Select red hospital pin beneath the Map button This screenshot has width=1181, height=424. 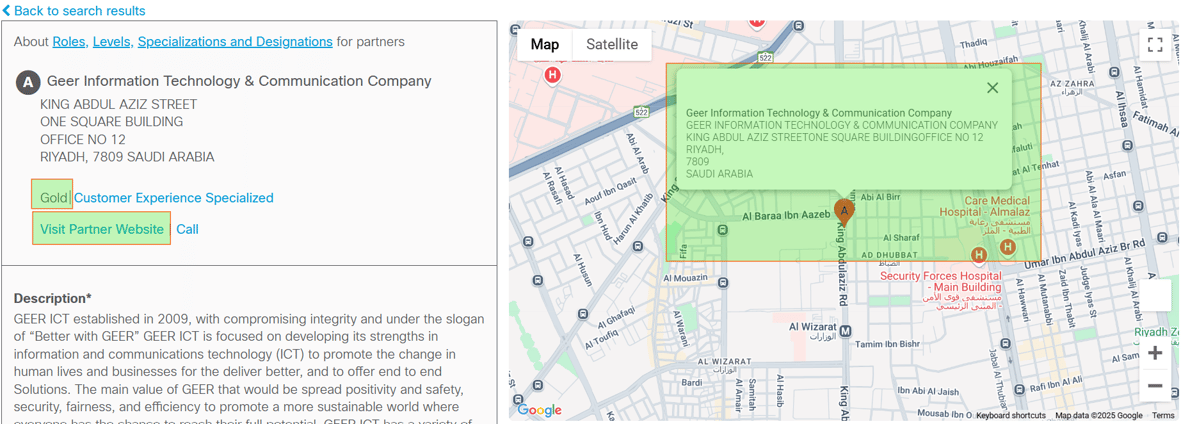(x=553, y=75)
